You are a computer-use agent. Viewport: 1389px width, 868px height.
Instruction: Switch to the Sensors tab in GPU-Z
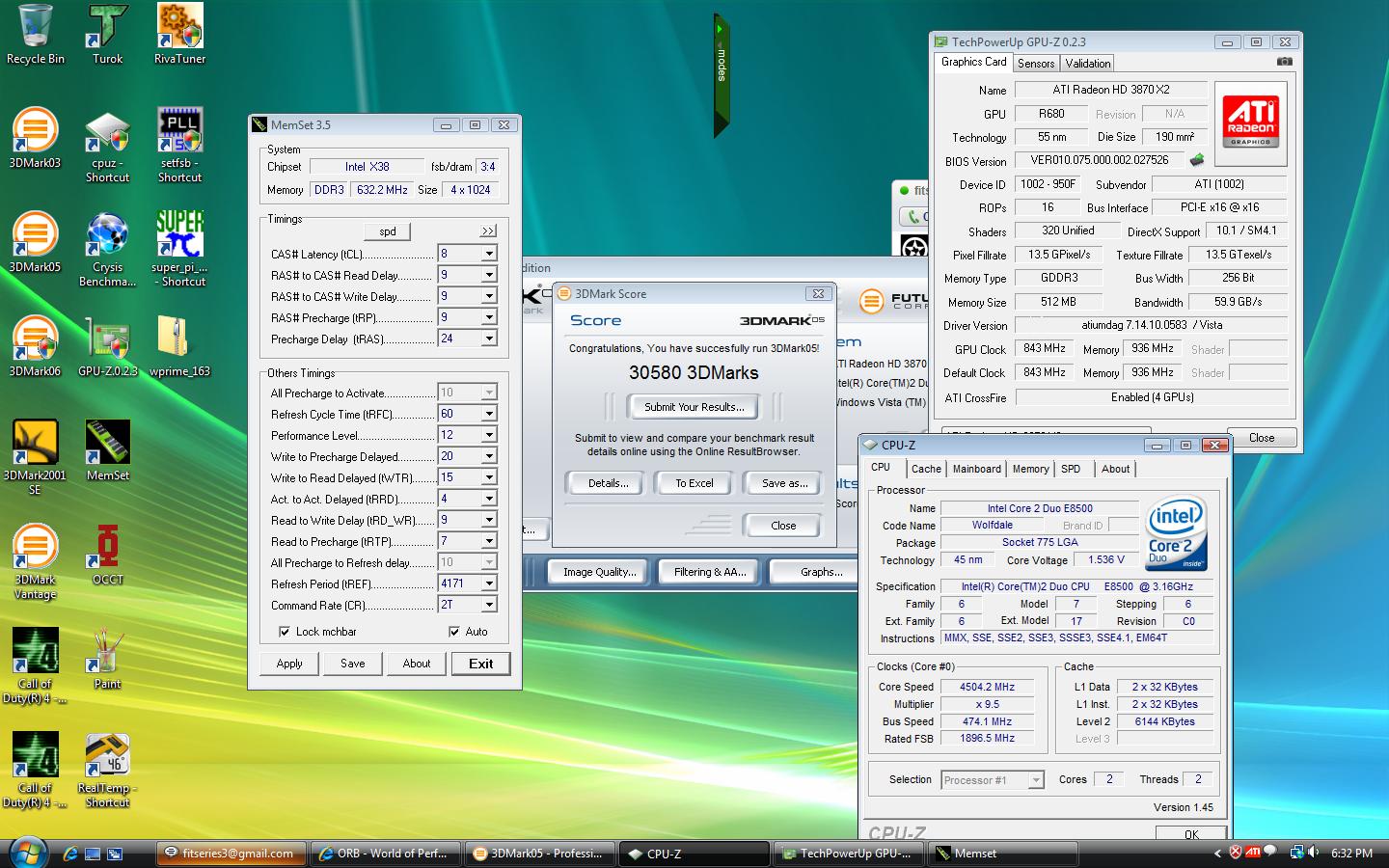(1036, 63)
